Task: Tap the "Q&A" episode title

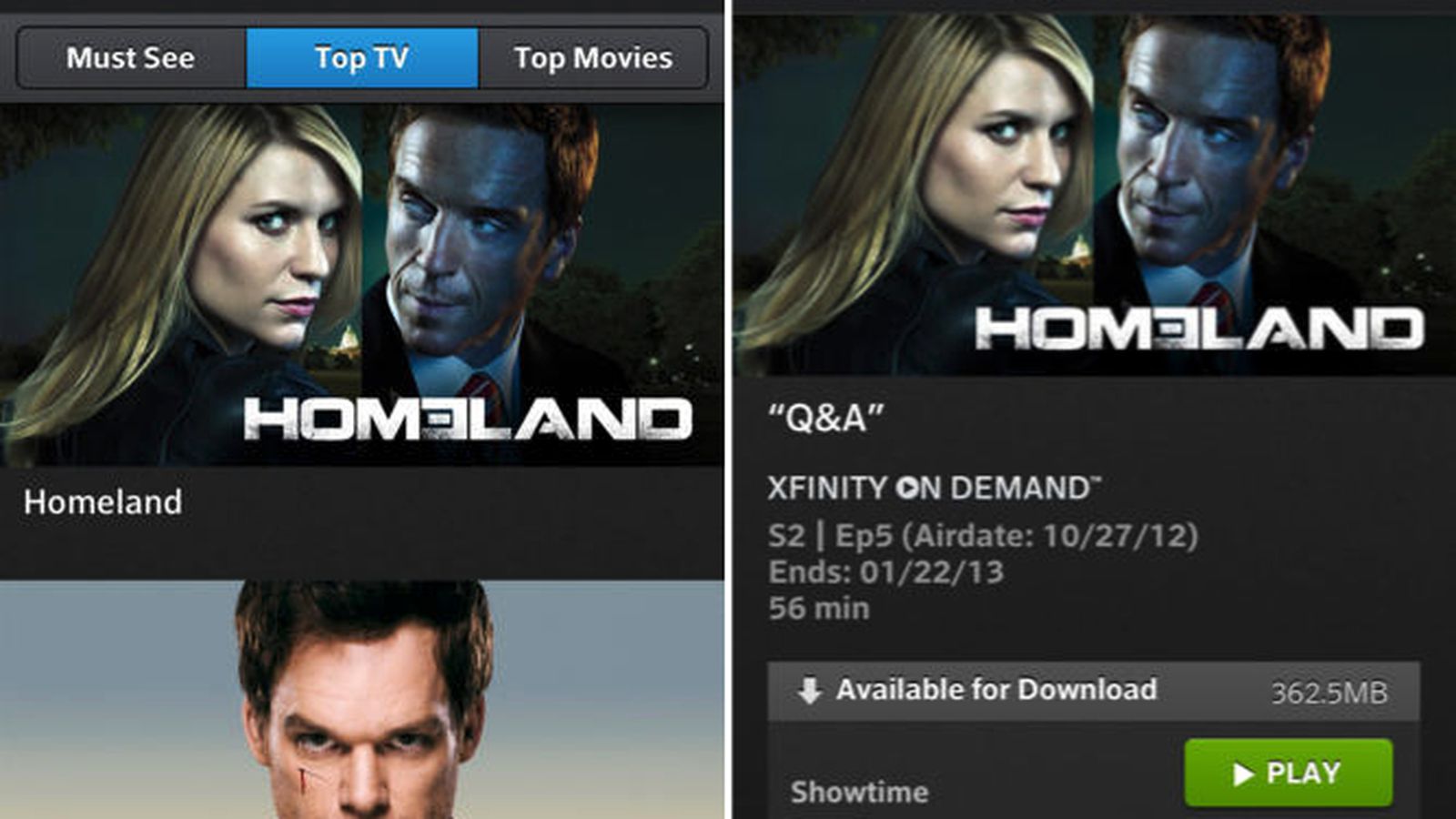Action: (826, 419)
